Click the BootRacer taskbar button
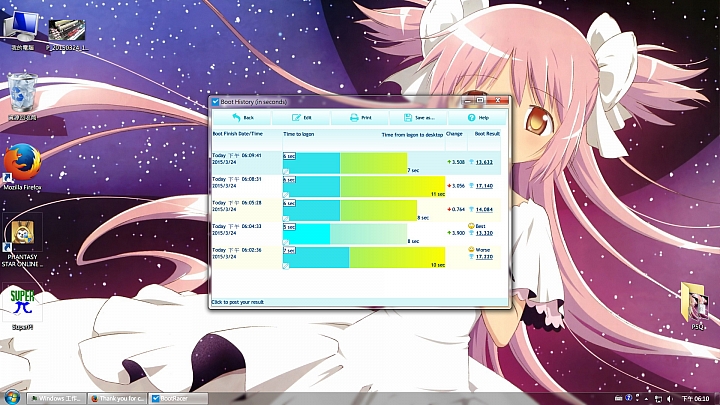The height and width of the screenshot is (405, 720). [x=179, y=399]
